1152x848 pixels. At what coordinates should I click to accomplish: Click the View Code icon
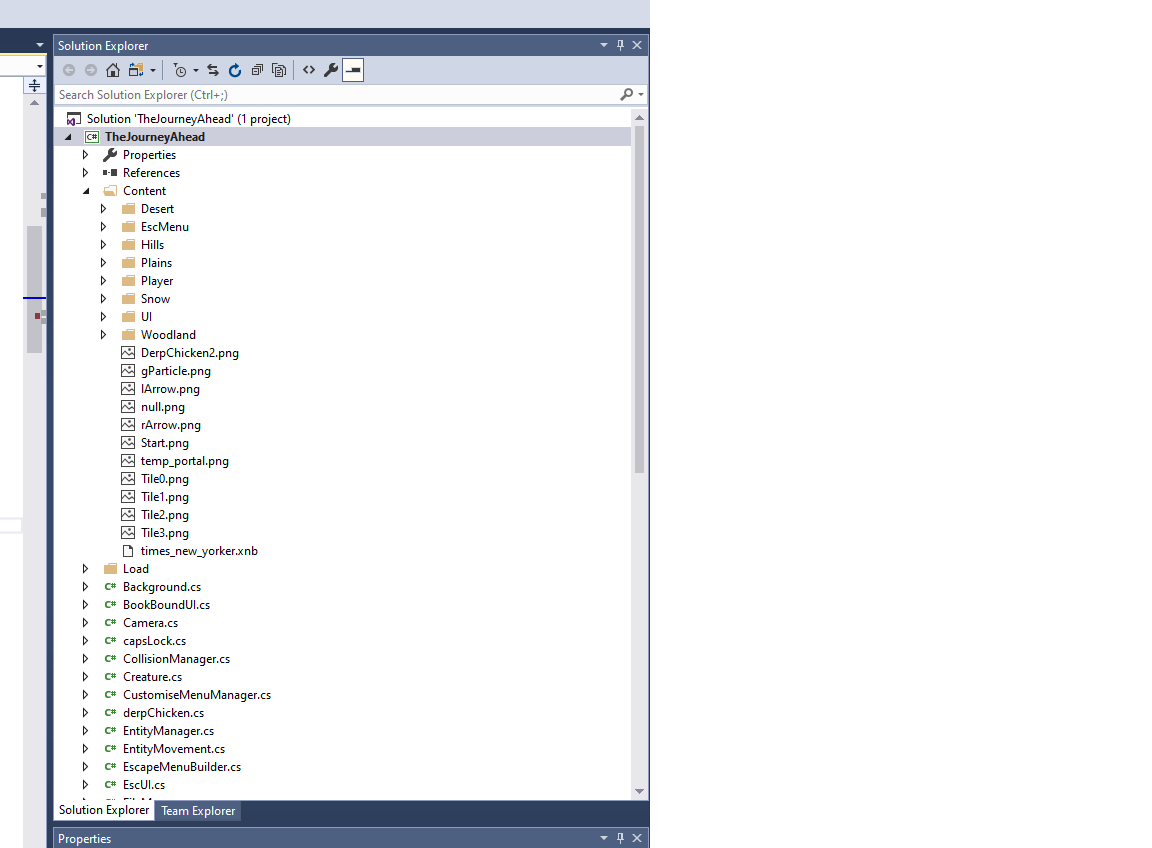(308, 70)
